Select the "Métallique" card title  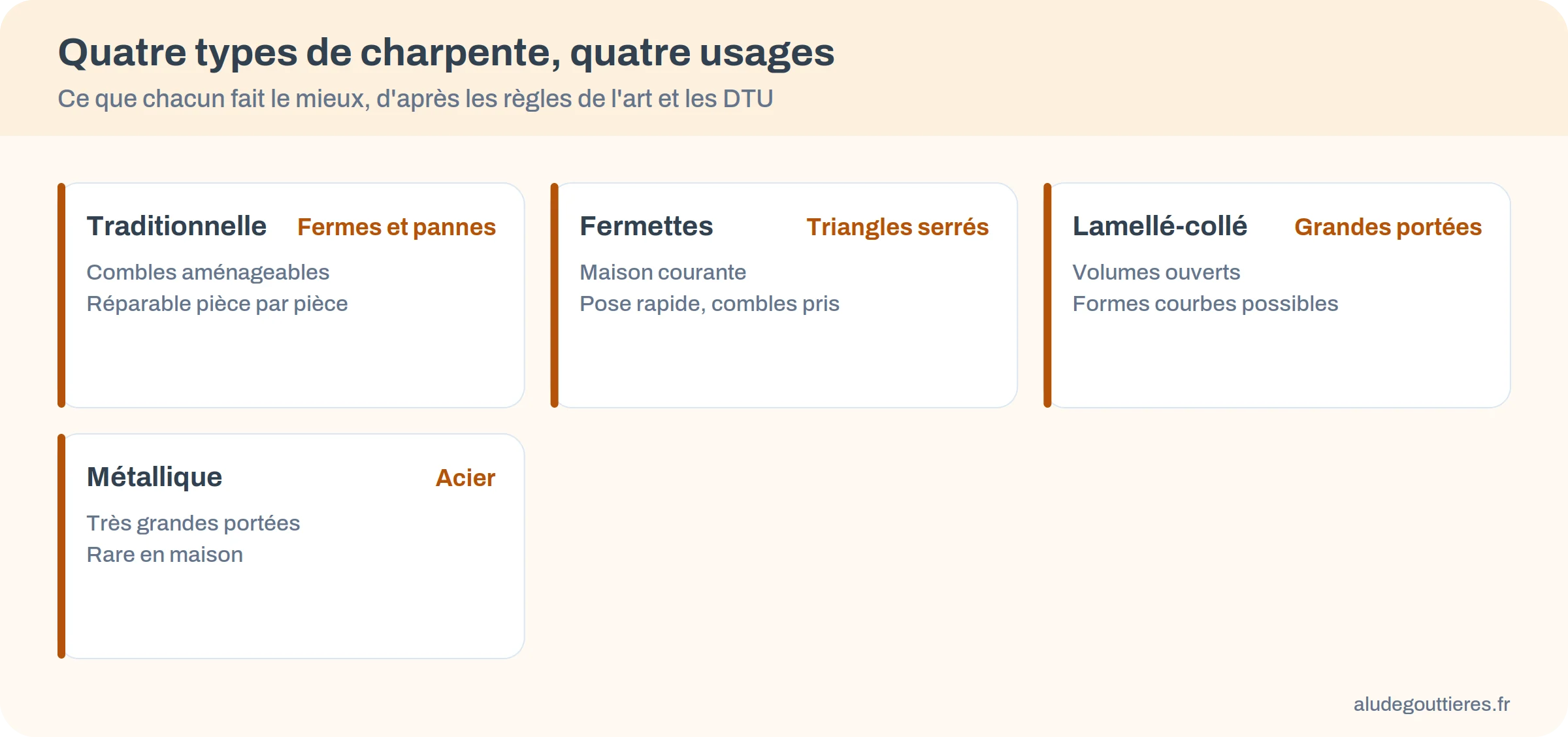[154, 477]
